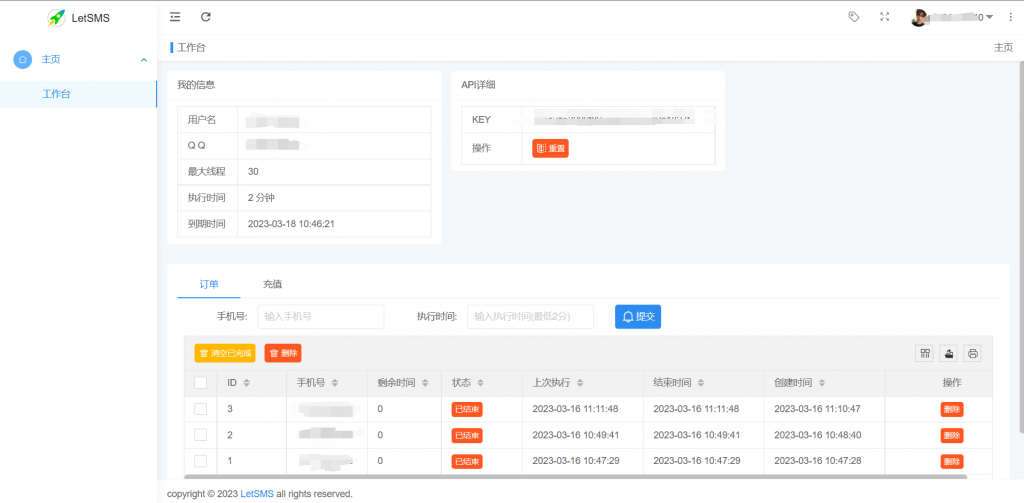
Task: Switch to the 充值 tab
Action: [273, 285]
